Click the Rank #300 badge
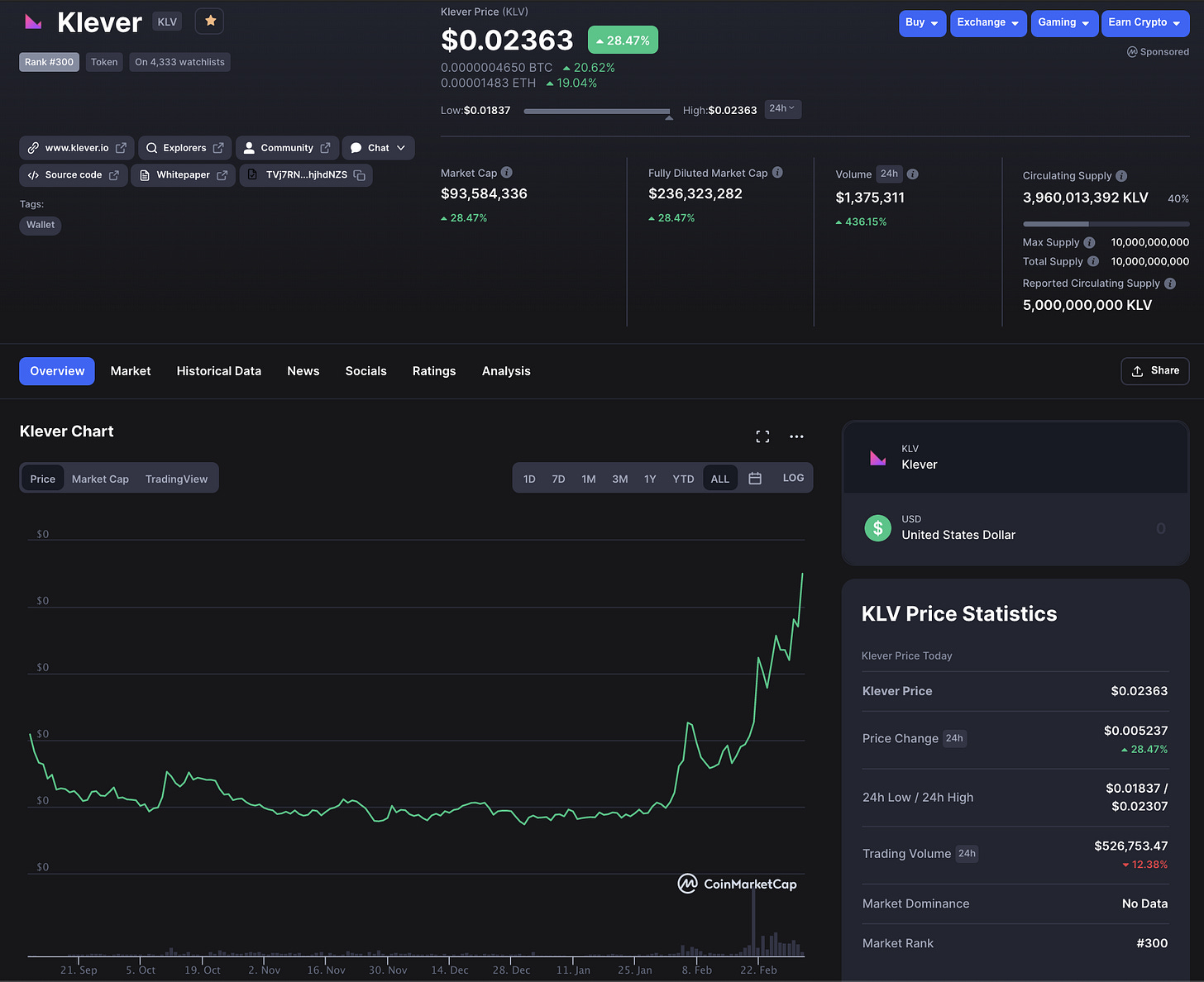1204x982 pixels. (50, 62)
